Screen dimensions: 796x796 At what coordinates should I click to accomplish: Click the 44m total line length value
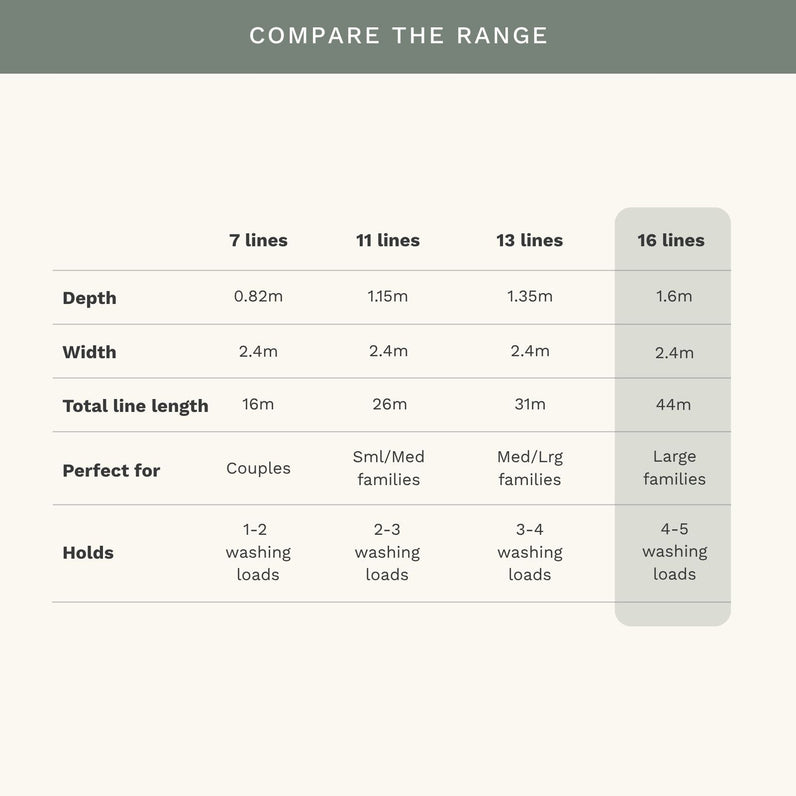coord(673,405)
